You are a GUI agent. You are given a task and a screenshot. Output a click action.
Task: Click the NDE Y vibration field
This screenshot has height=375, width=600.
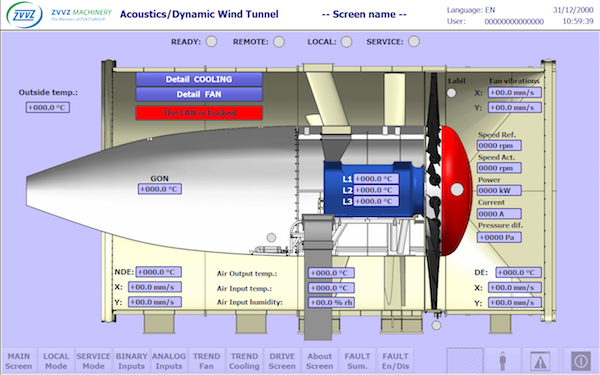(155, 302)
